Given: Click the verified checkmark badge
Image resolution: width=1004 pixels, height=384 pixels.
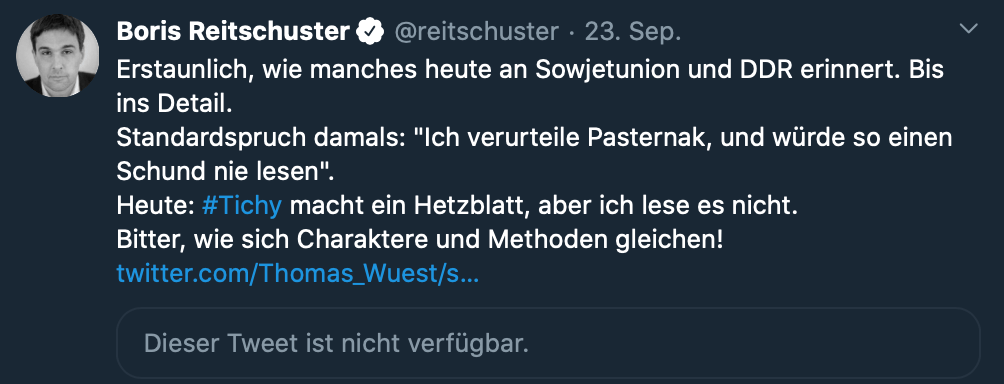Looking at the screenshot, I should 370,31.
